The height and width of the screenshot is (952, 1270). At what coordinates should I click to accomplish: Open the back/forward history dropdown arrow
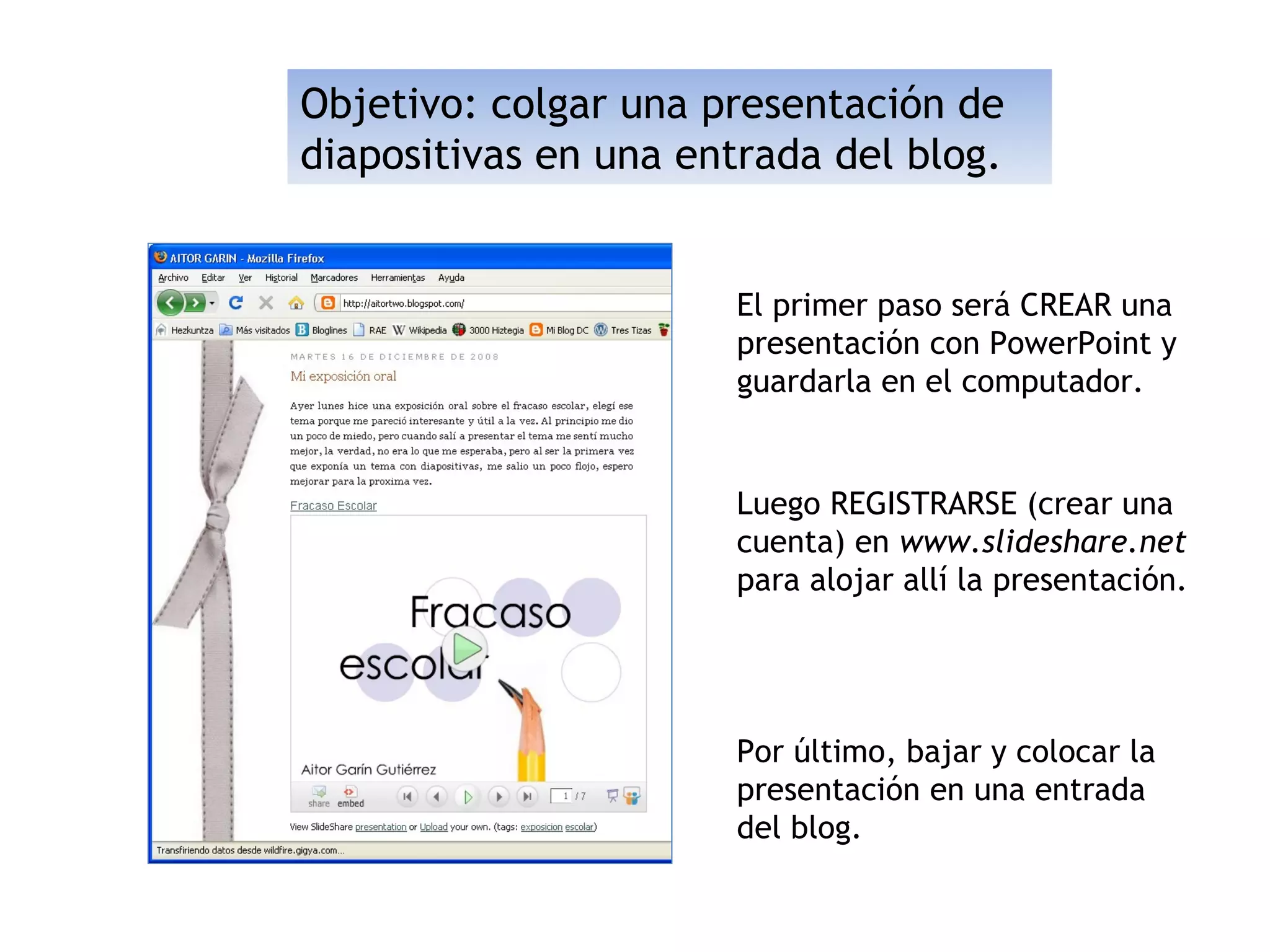pos(212,303)
